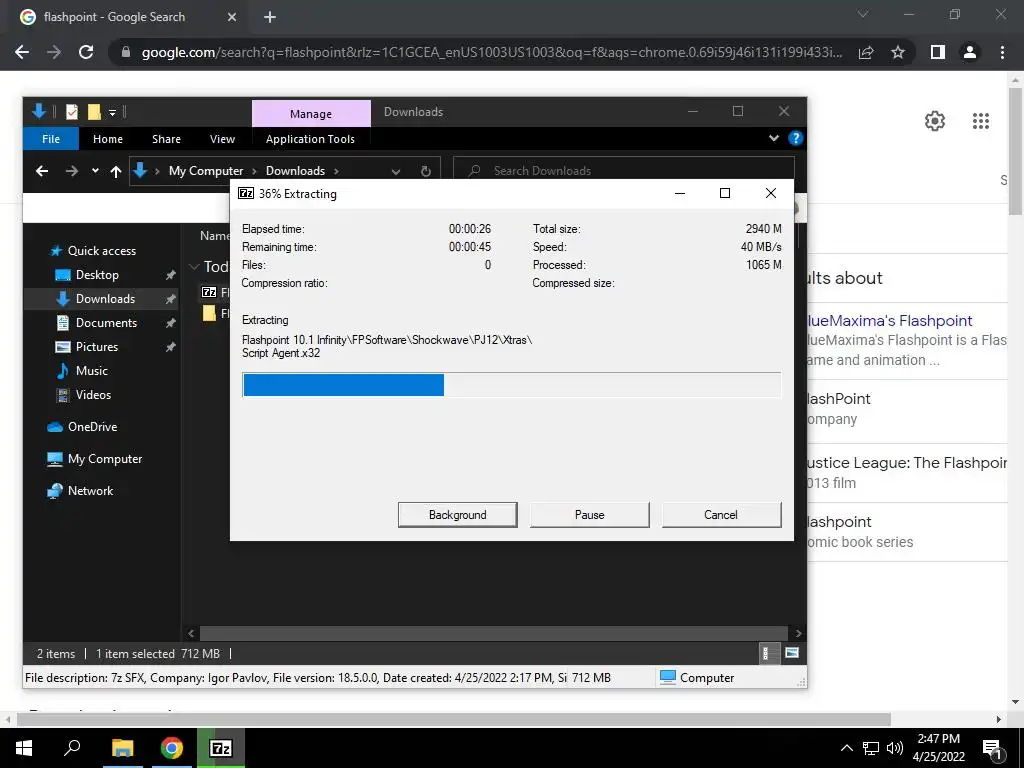Reload the Chrome page

click(86, 52)
